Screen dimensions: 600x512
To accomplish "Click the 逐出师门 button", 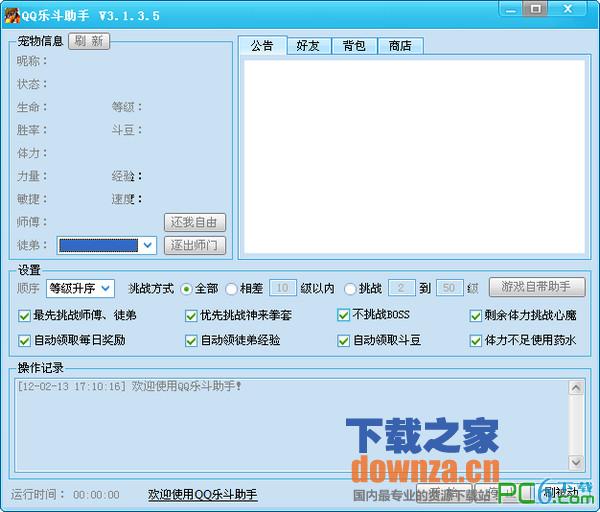I will (x=195, y=245).
